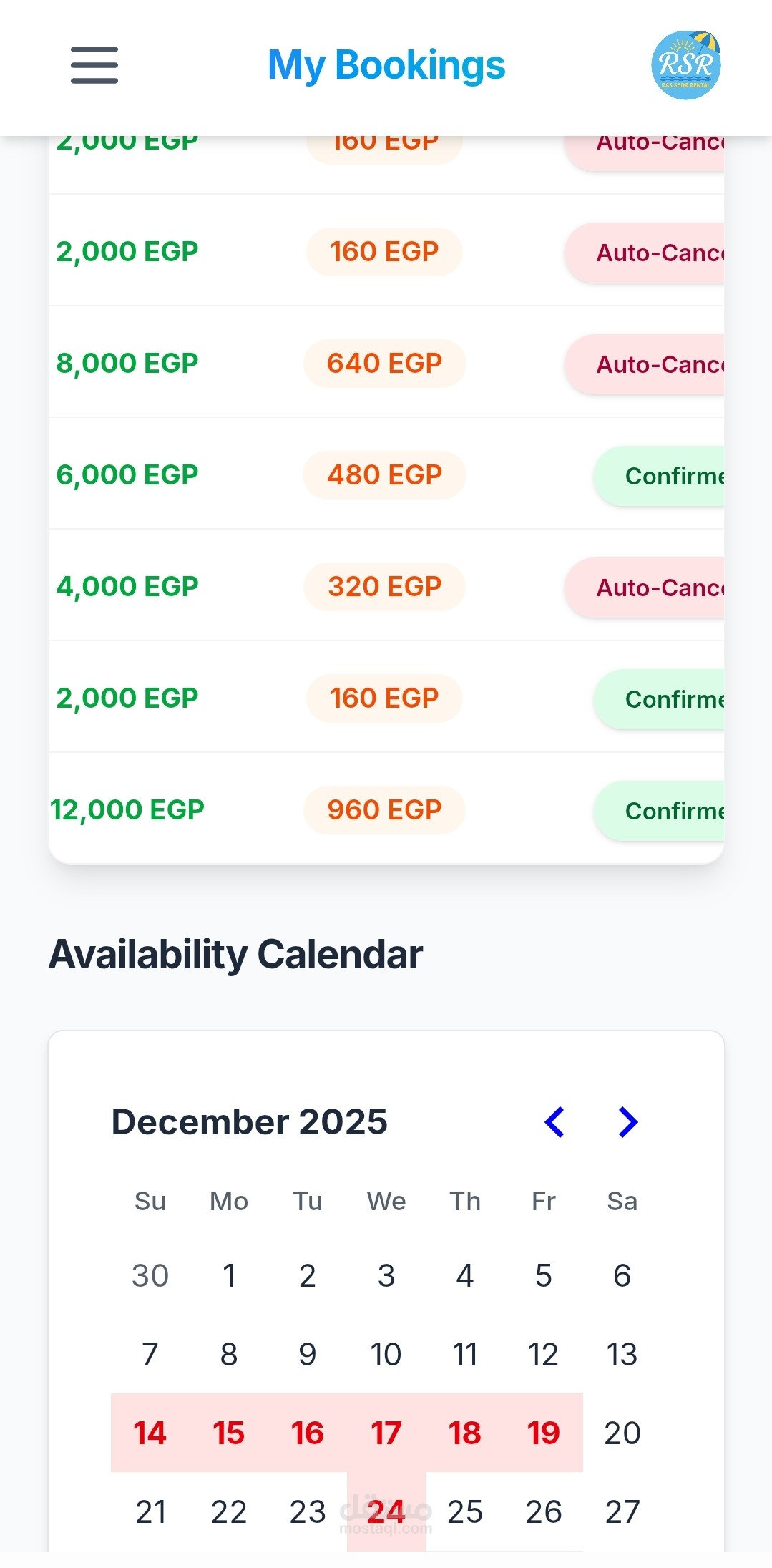
Task: Select December 20 in the calendar
Action: pyautogui.click(x=622, y=1433)
